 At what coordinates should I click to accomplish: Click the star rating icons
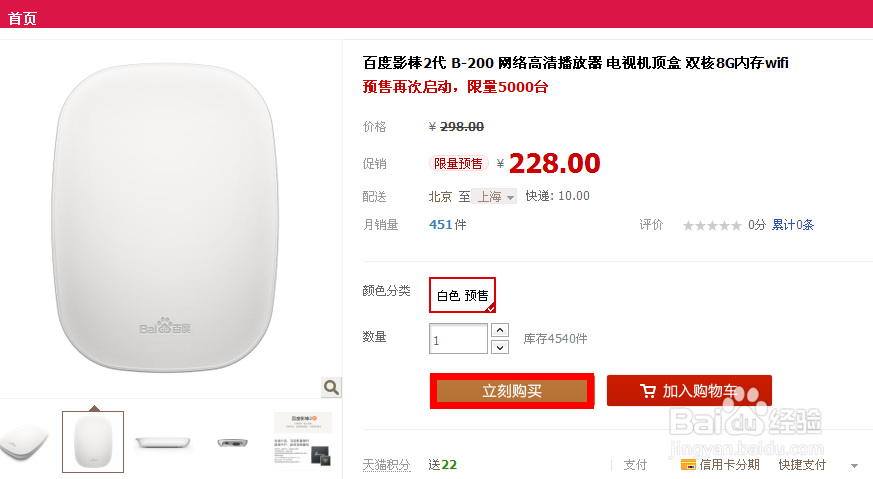click(712, 225)
